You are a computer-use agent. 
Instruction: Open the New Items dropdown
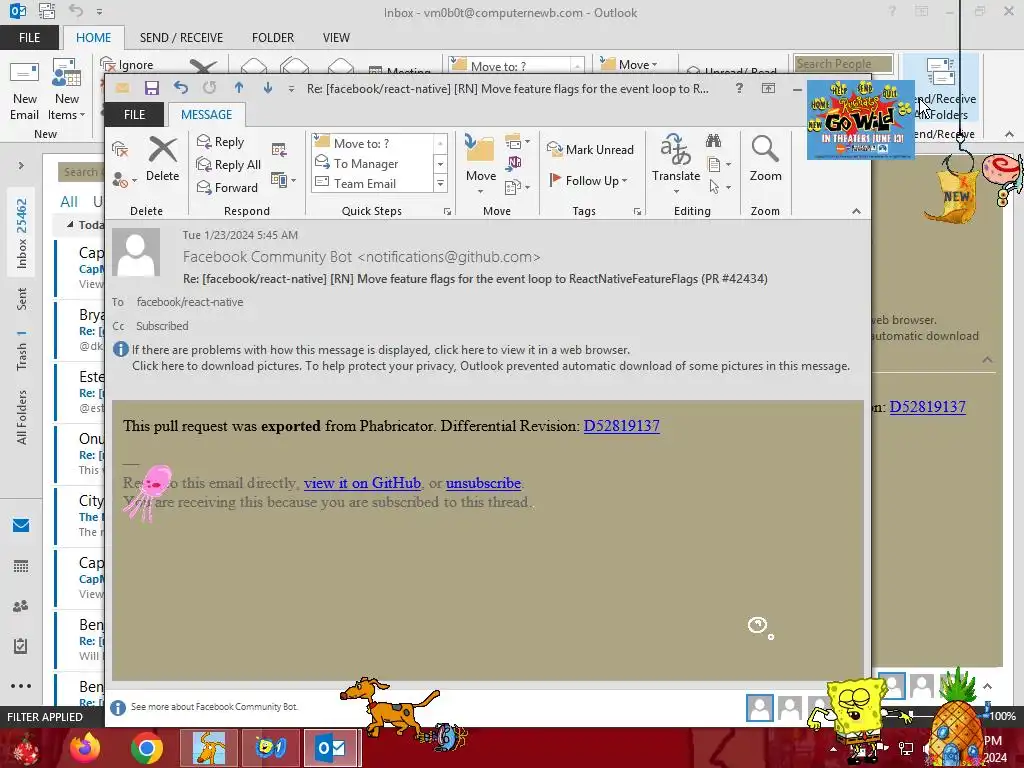pos(67,89)
